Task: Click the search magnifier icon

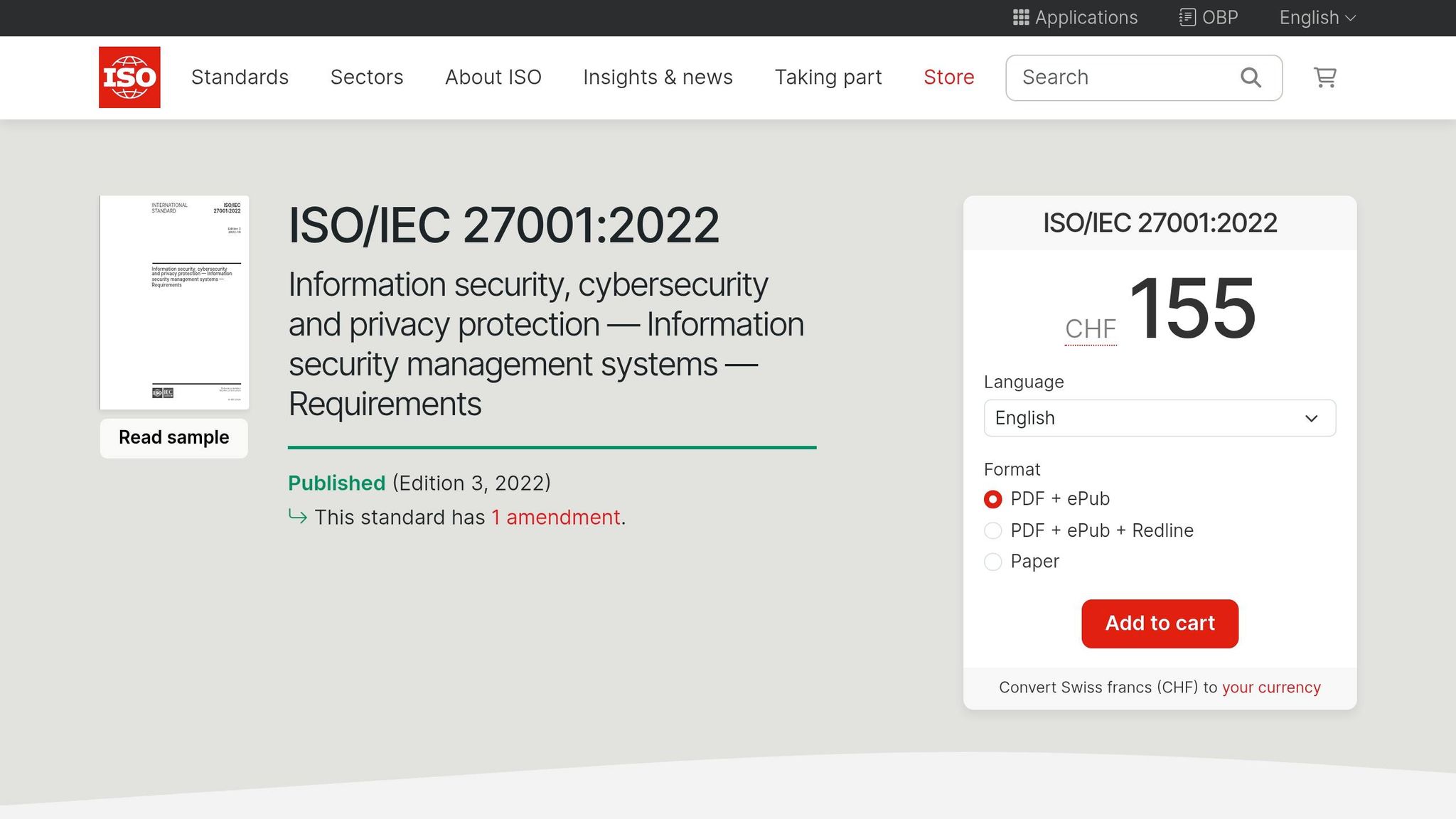Action: tap(1250, 77)
